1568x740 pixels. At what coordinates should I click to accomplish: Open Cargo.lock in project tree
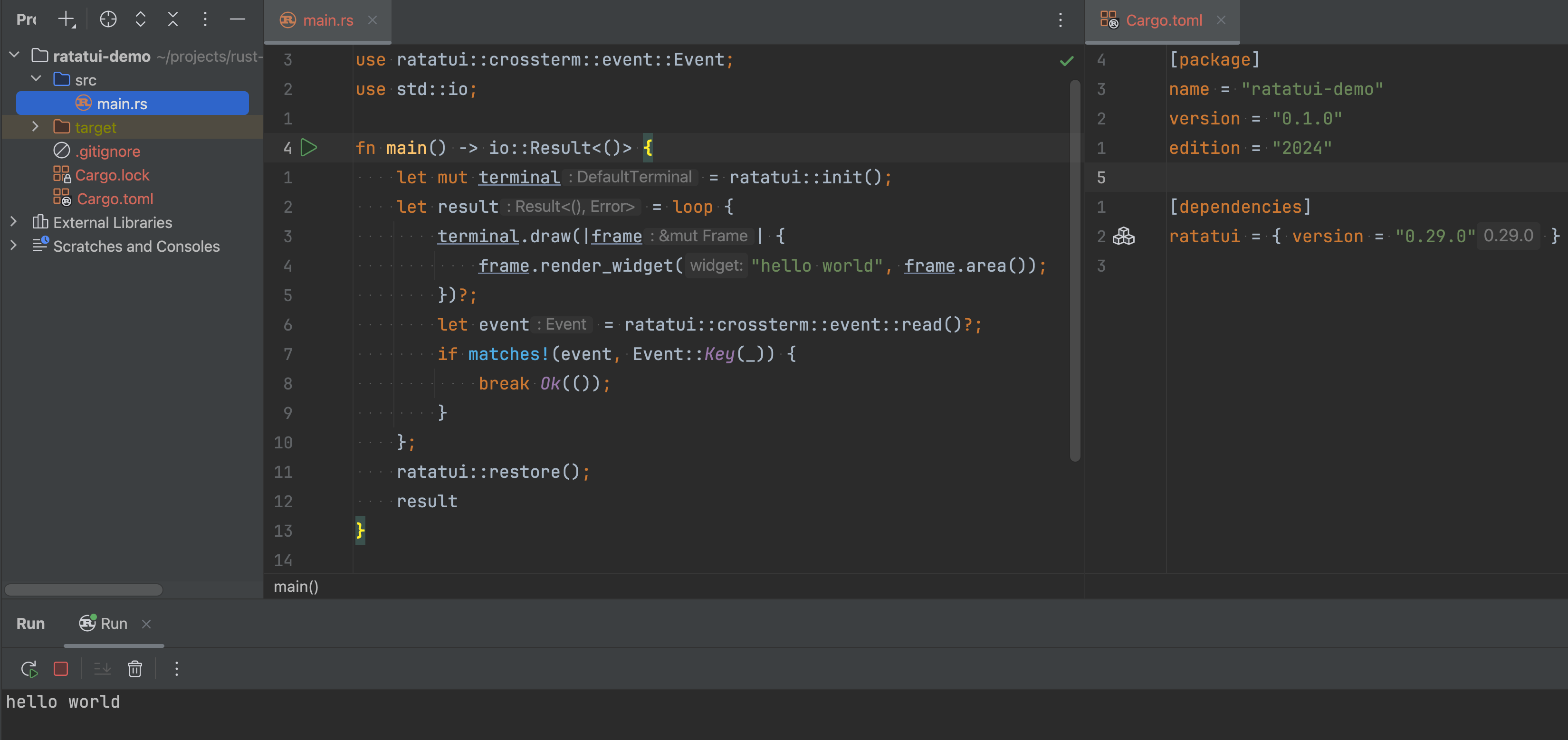[112, 175]
